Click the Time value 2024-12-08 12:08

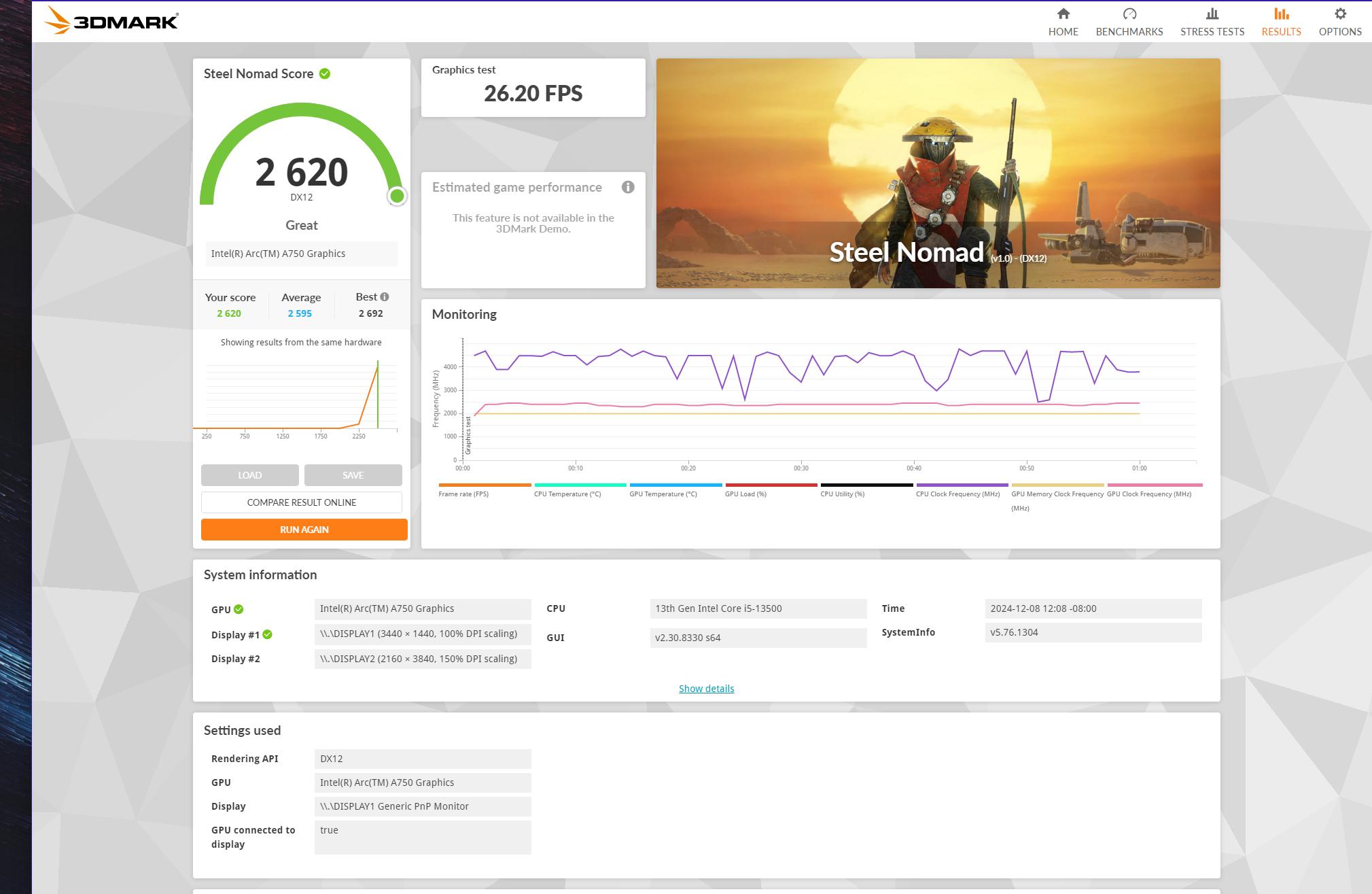[1093, 609]
